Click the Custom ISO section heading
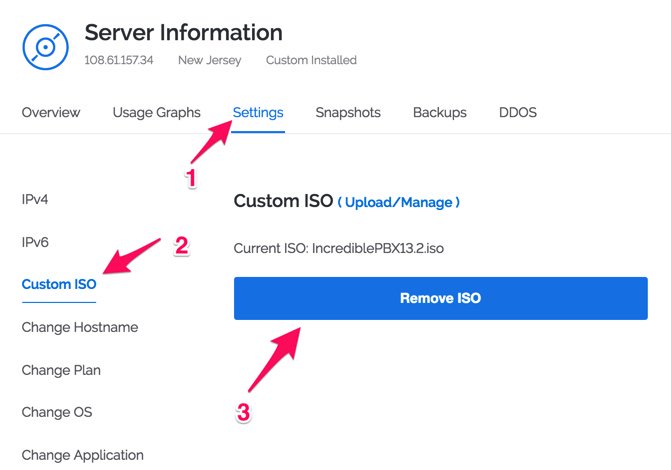671x470 pixels. coord(283,201)
